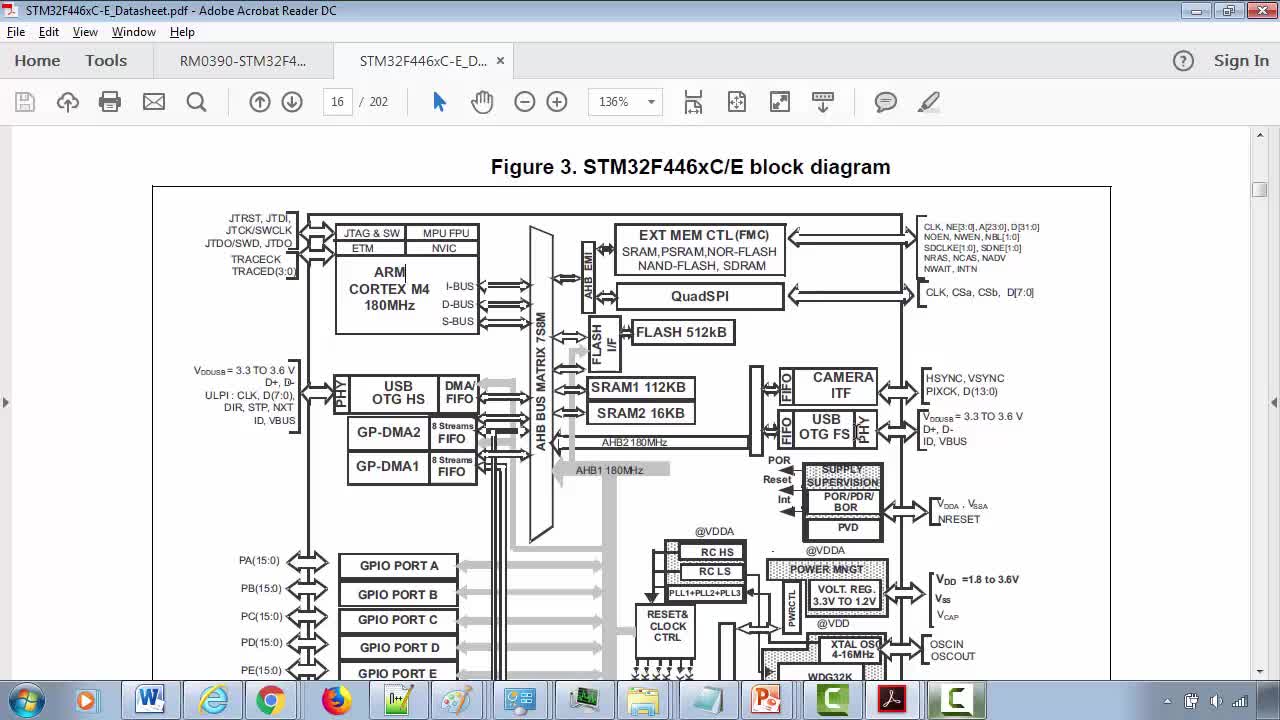Close the STM32F446xC-E_D document tab

click(x=500, y=61)
